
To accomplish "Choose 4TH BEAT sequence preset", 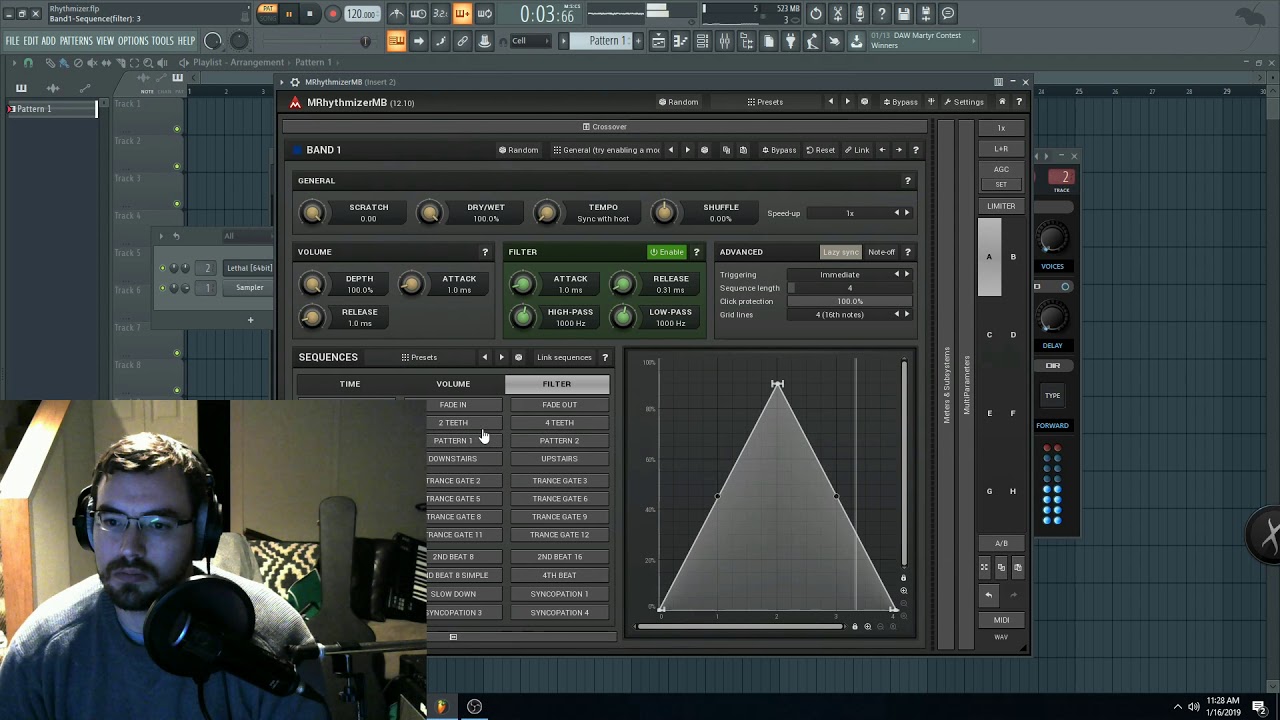I will pyautogui.click(x=559, y=575).
